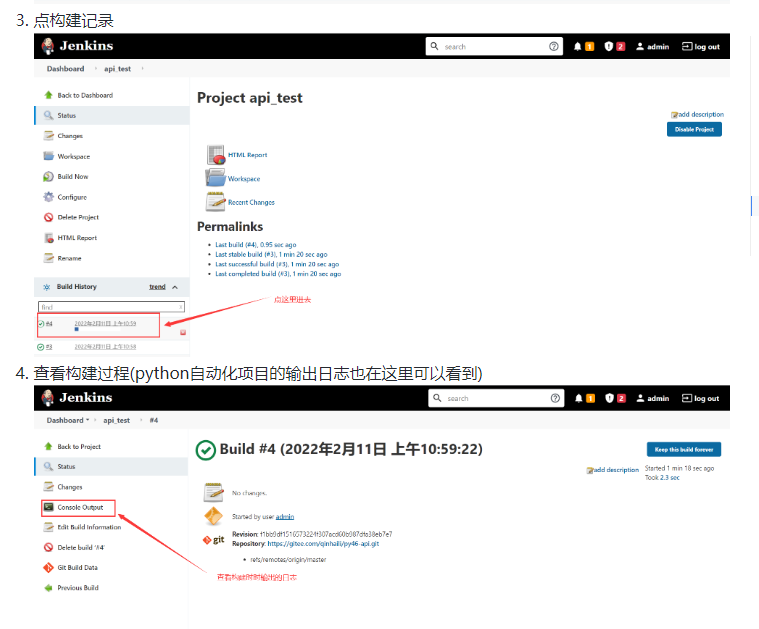This screenshot has width=759, height=629.
Task: Click the search help icon on the Build #4 page
Action: pos(555,398)
